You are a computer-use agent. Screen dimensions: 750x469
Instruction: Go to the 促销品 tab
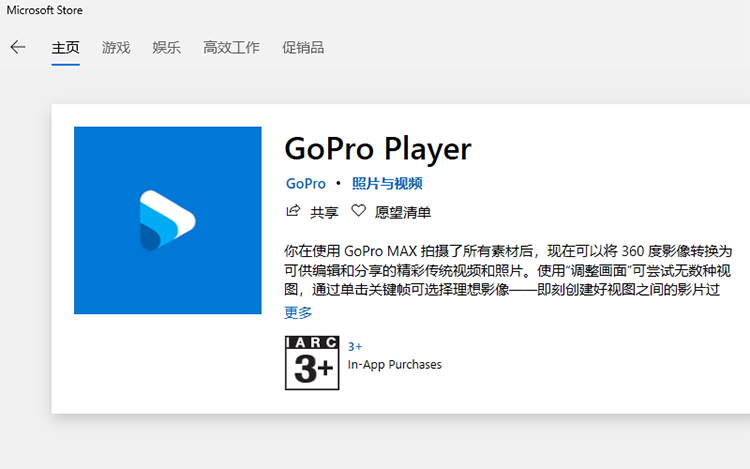pyautogui.click(x=303, y=47)
